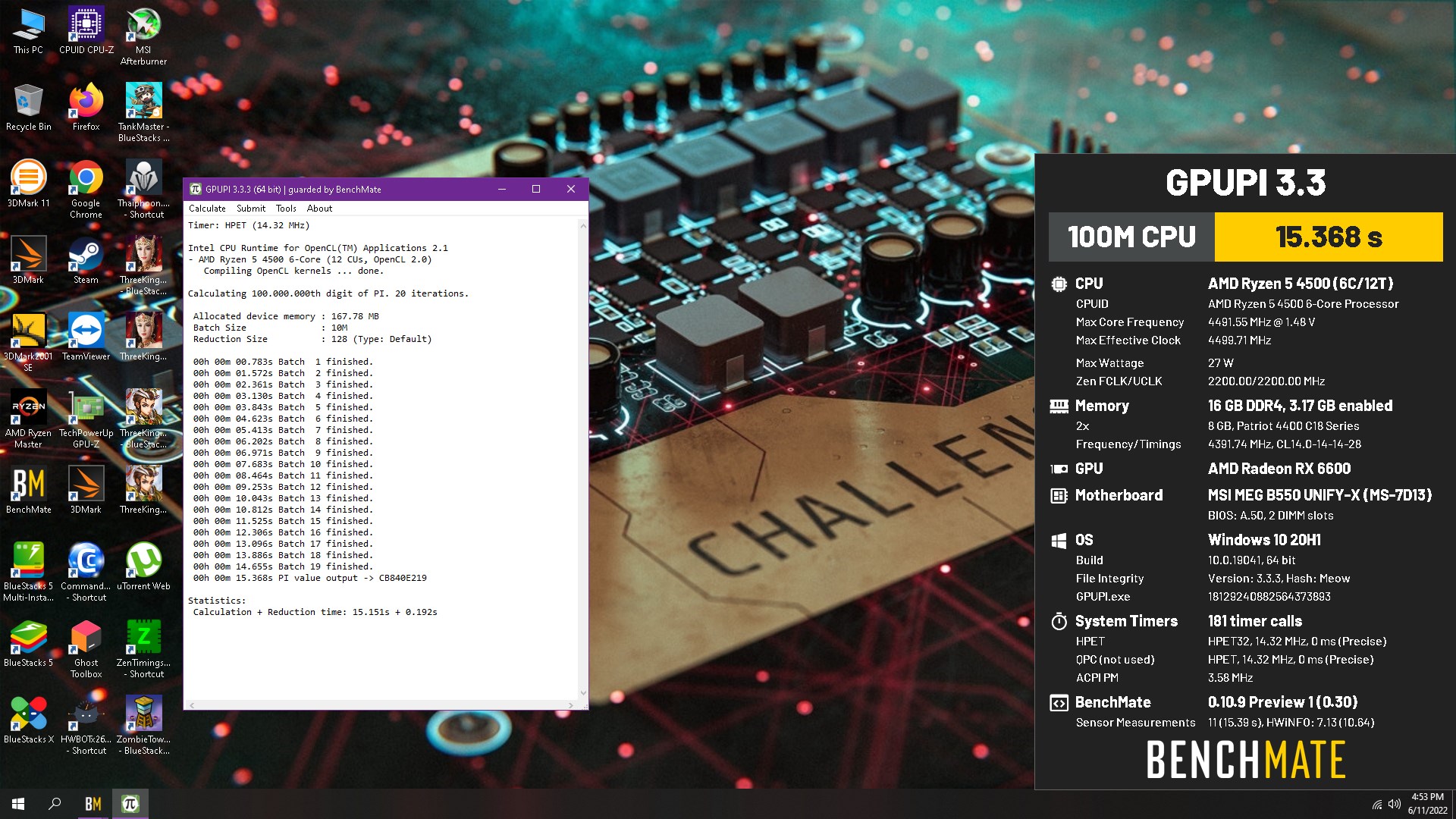
Task: Close the GPUPI window
Action: tap(571, 189)
